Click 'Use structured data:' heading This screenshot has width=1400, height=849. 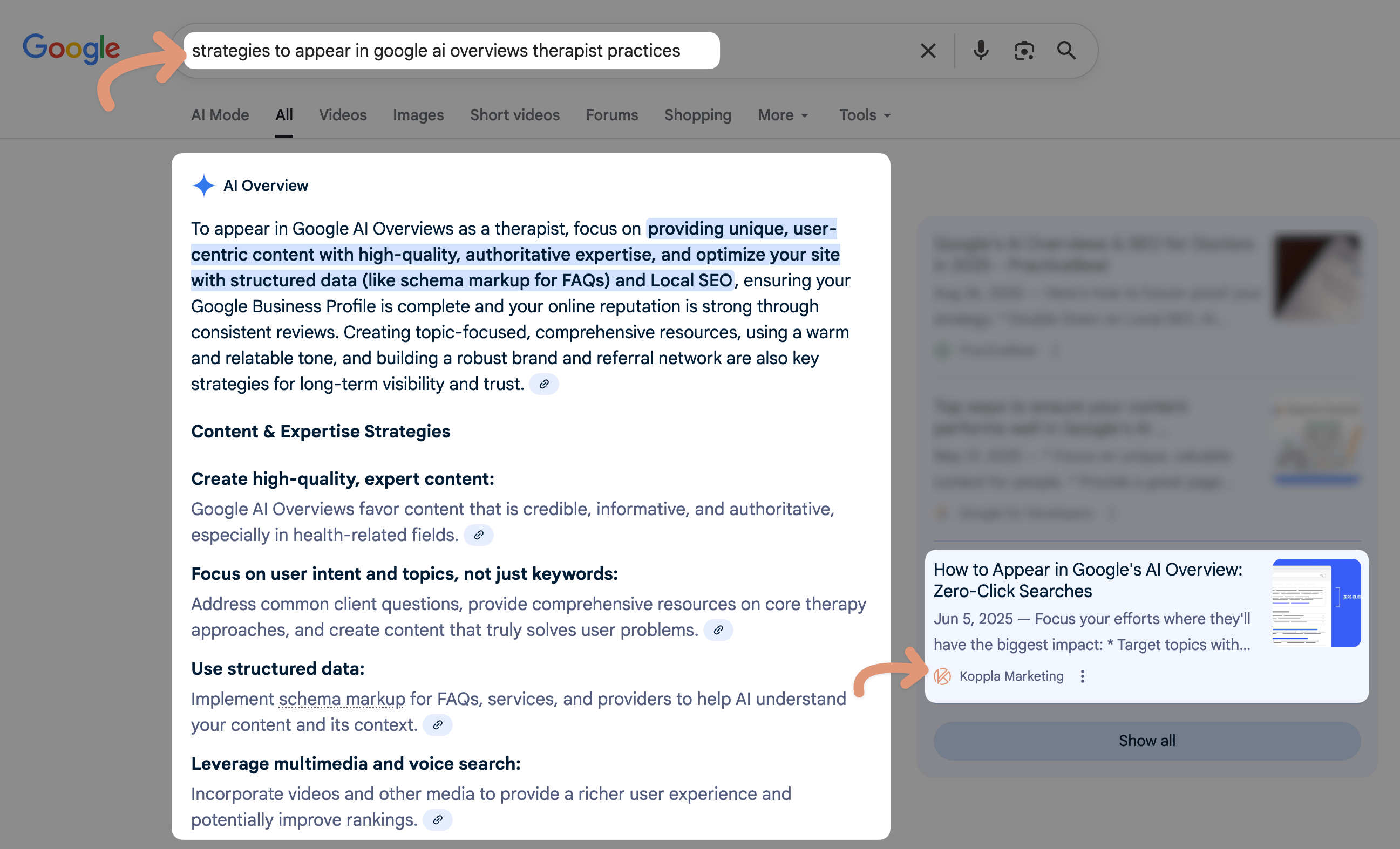[278, 668]
